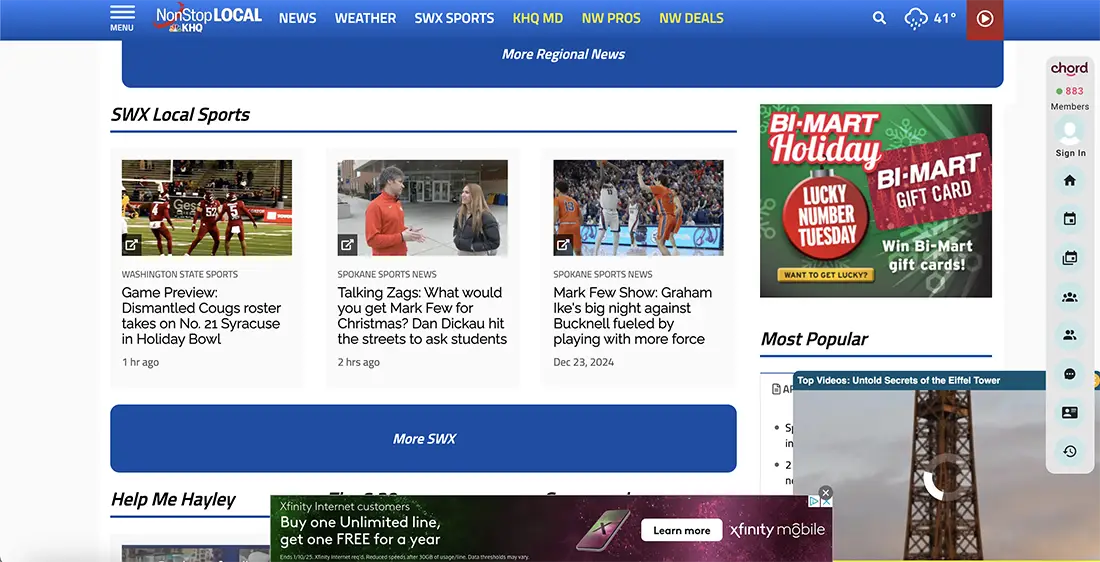Click the More SWX button

click(423, 439)
